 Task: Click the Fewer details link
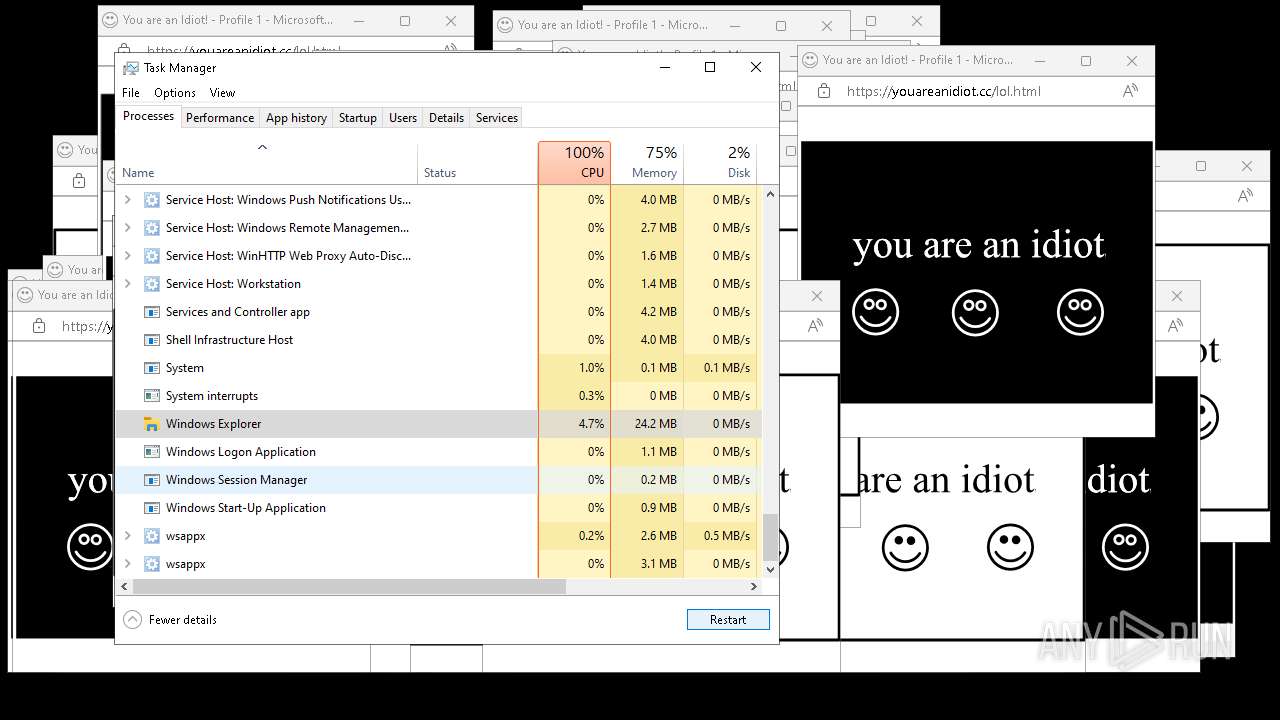coord(183,620)
